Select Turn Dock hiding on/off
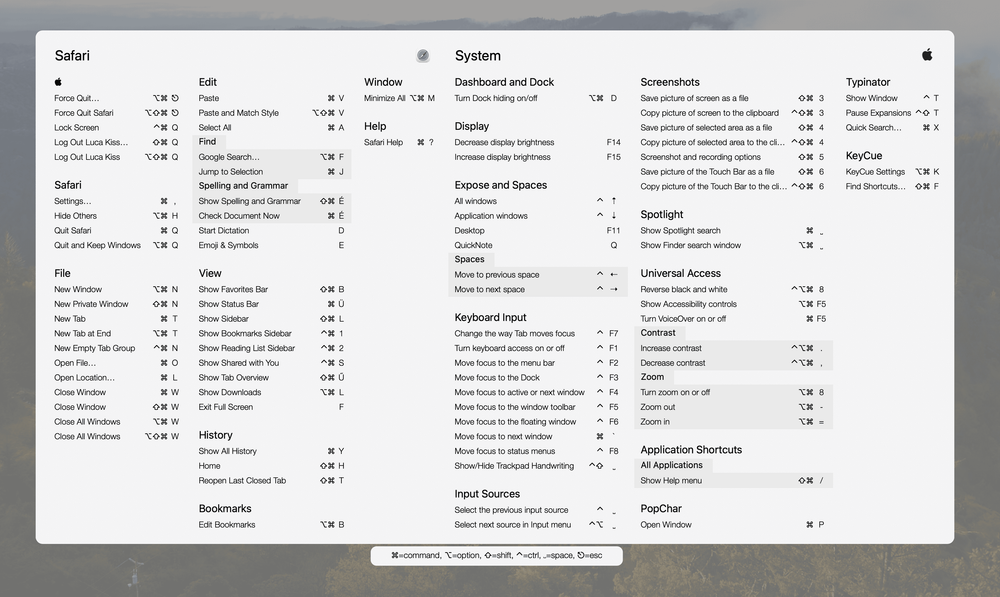 (x=537, y=98)
